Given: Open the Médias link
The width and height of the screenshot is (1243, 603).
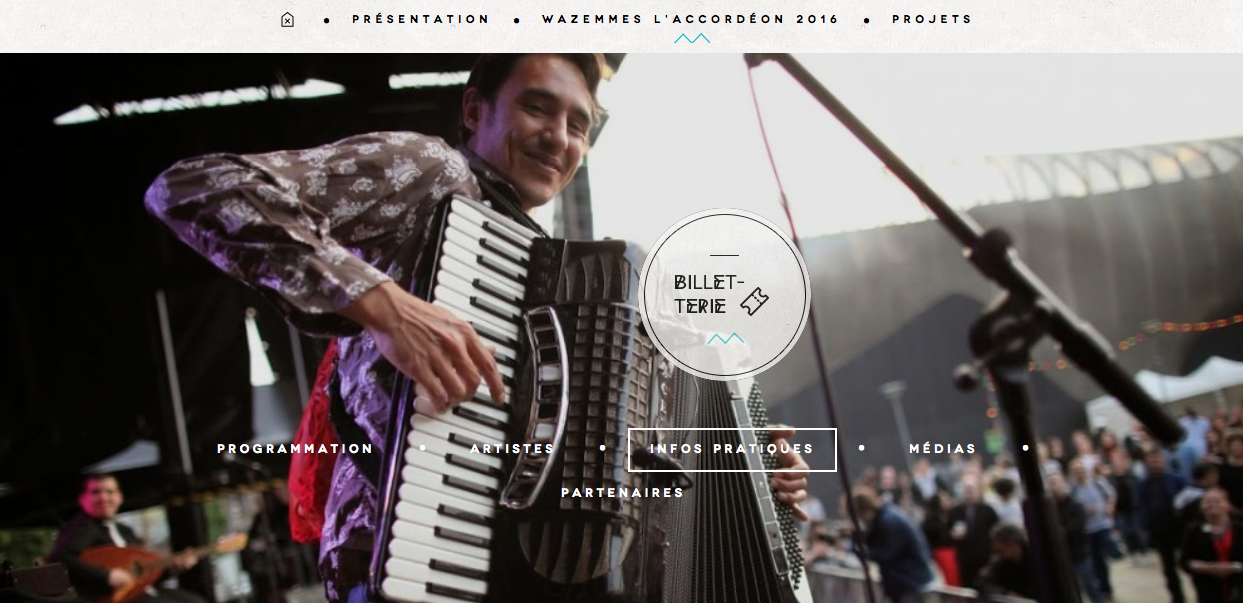Looking at the screenshot, I should click(943, 449).
